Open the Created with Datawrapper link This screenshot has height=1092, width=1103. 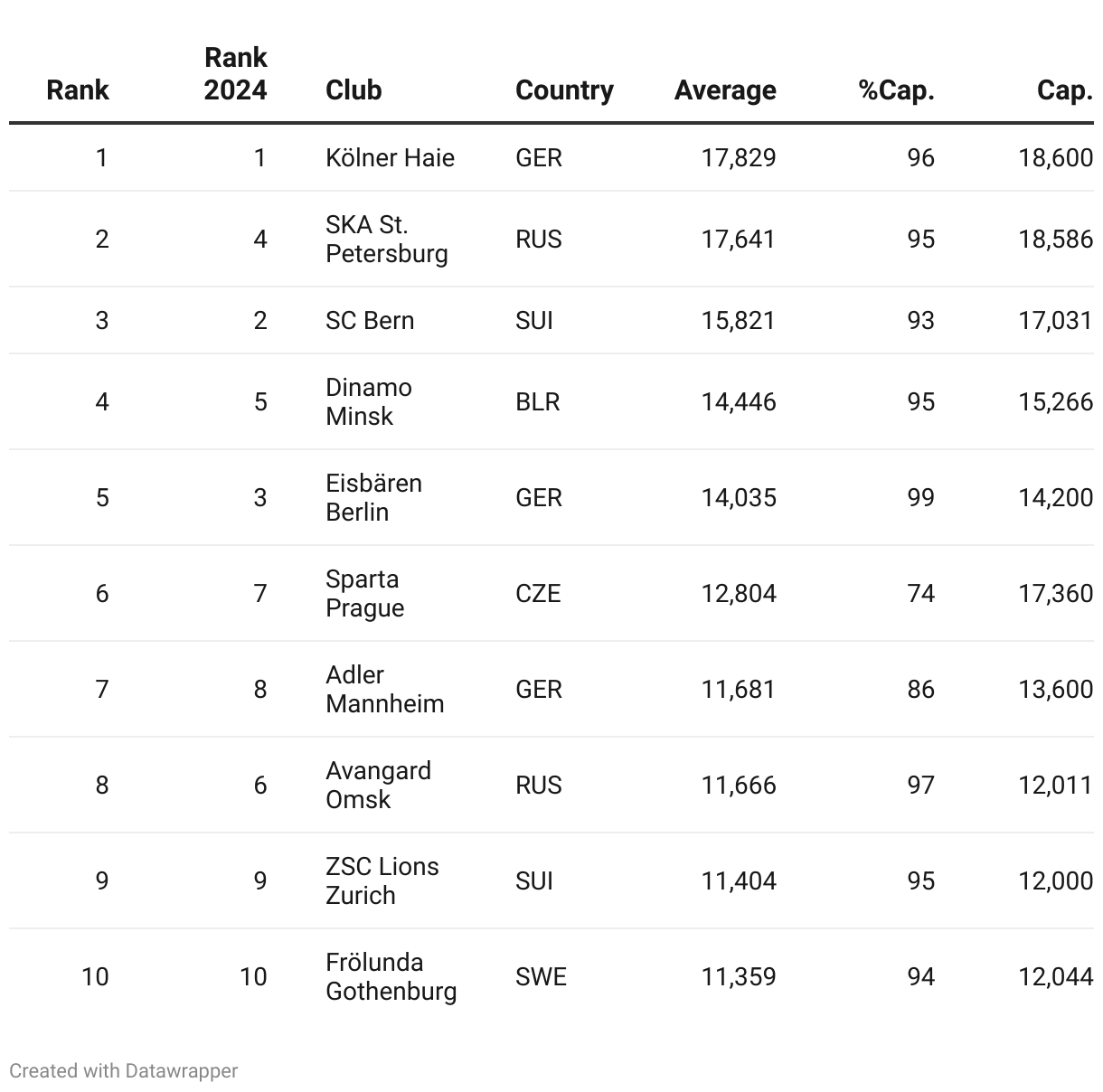tap(124, 1070)
